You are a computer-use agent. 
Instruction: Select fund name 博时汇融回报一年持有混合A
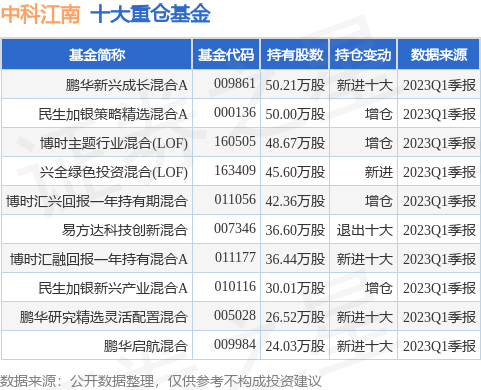[x=99, y=259]
